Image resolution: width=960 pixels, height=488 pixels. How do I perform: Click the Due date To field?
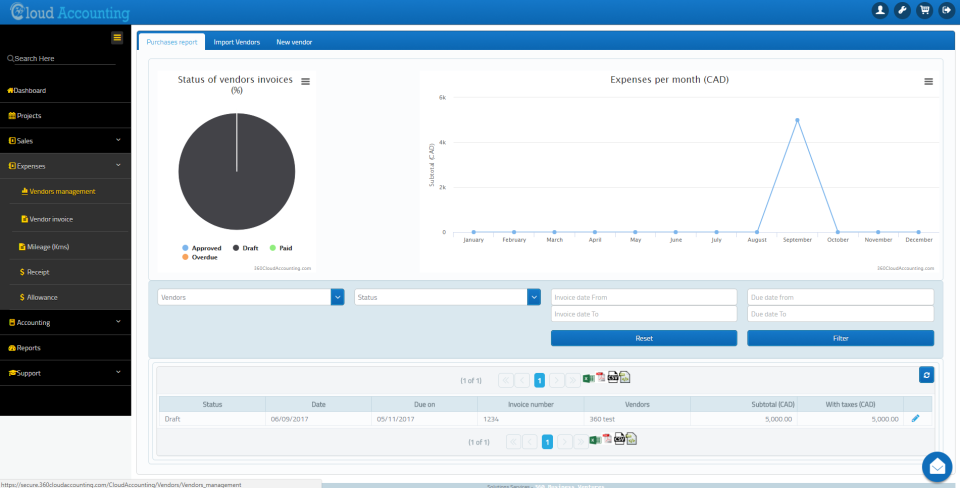coord(841,313)
